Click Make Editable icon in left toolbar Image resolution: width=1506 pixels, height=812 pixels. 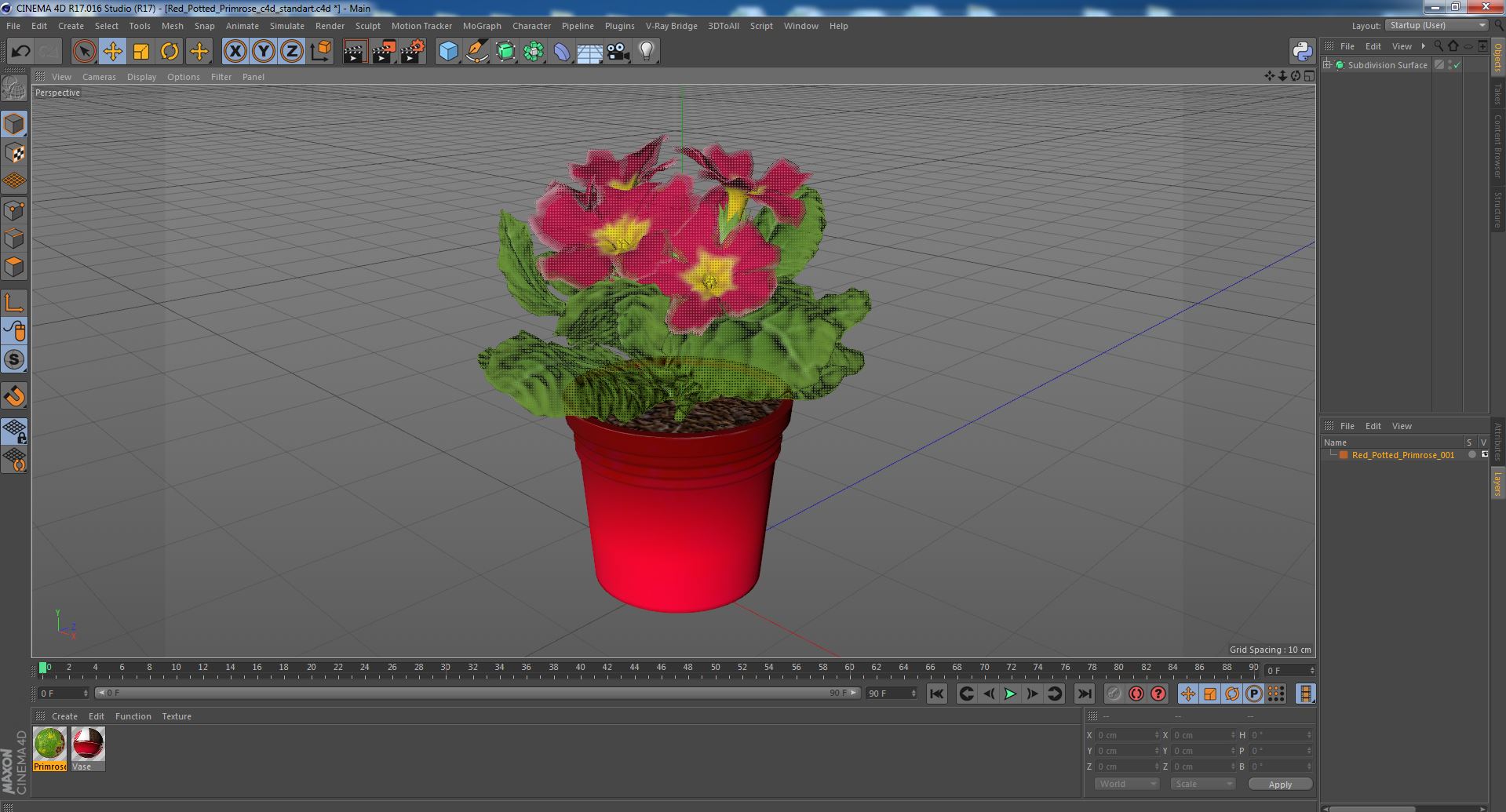tap(14, 89)
